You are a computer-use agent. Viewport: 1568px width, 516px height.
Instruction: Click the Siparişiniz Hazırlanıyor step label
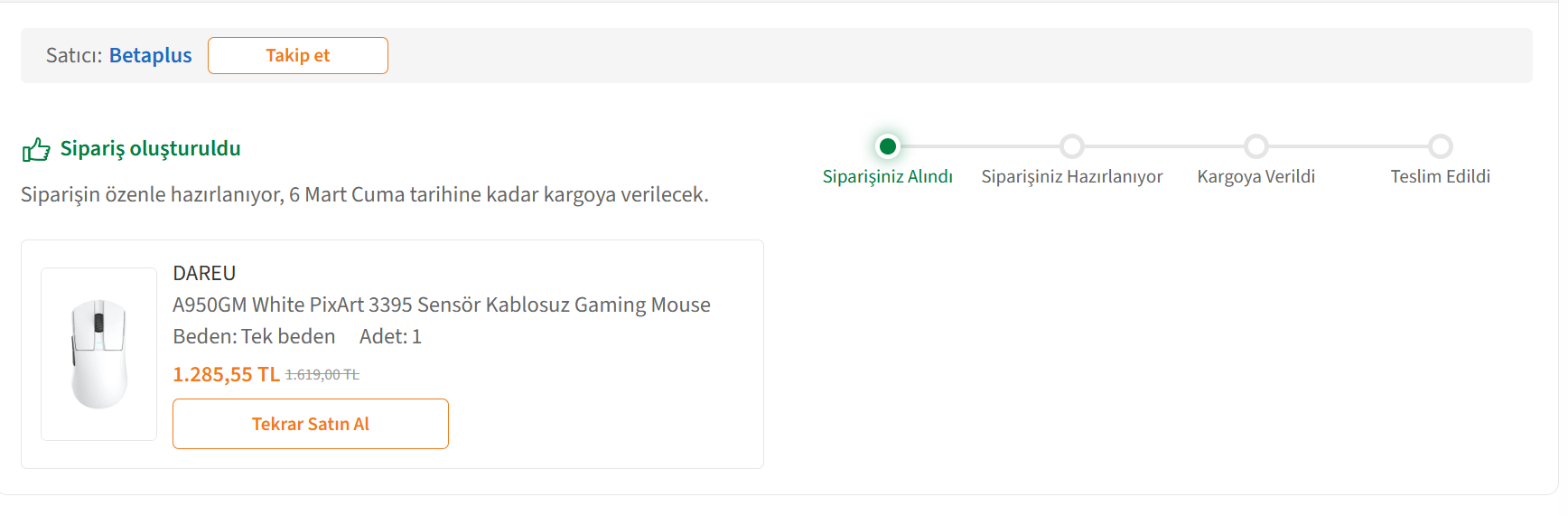1071,177
